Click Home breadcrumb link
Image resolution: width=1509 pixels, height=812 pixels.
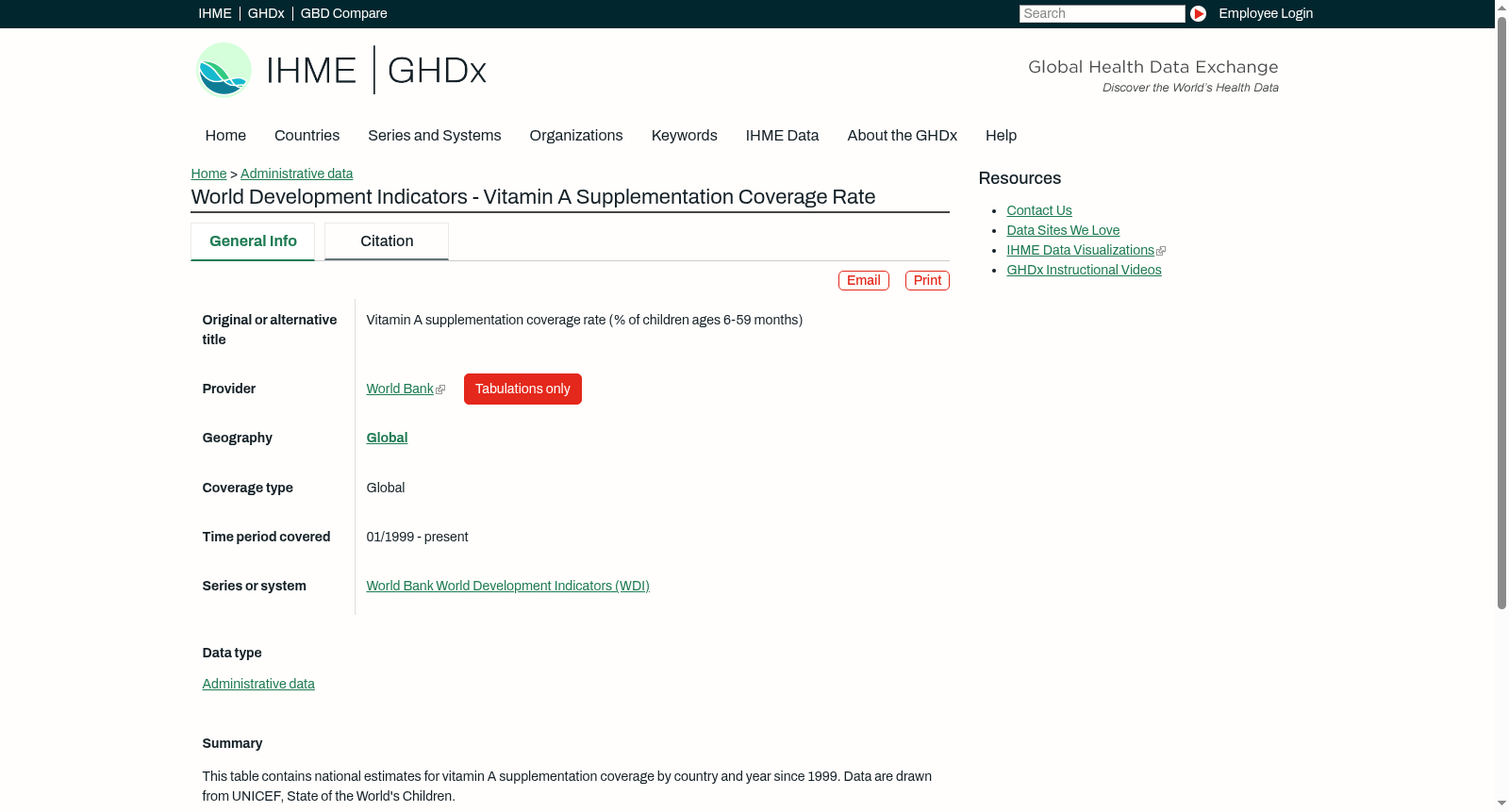(208, 174)
